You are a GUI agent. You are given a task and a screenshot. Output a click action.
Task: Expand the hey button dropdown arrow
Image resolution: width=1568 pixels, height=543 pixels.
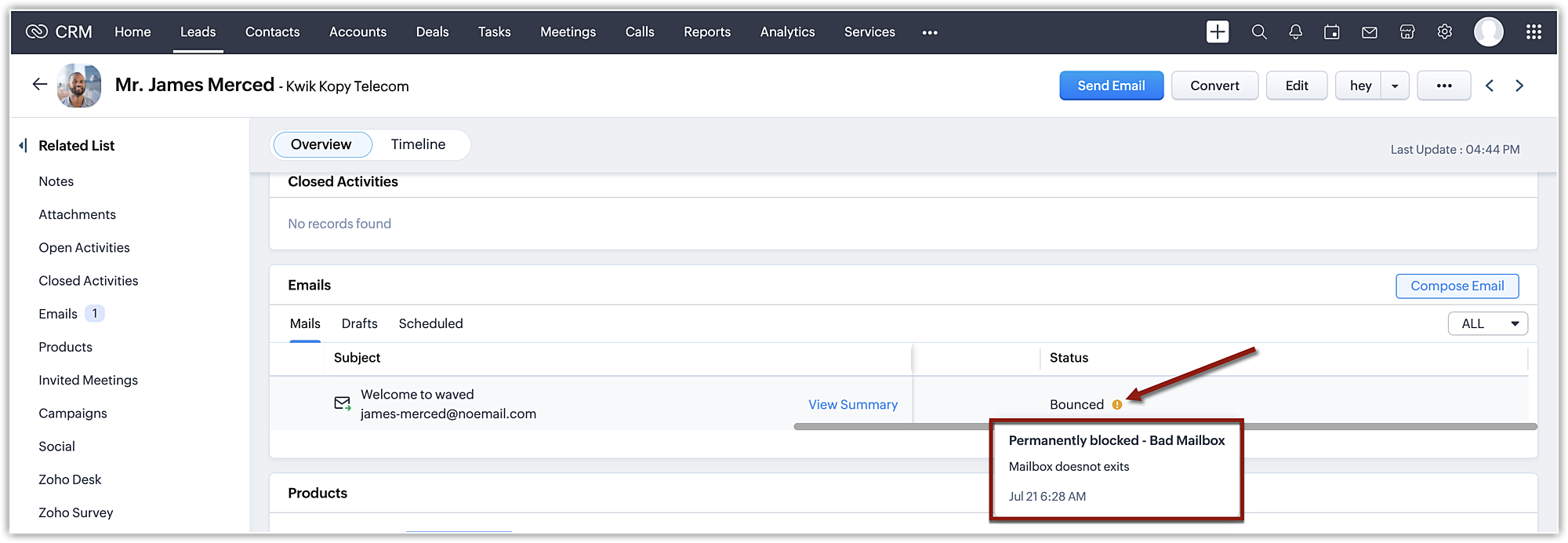point(1395,86)
